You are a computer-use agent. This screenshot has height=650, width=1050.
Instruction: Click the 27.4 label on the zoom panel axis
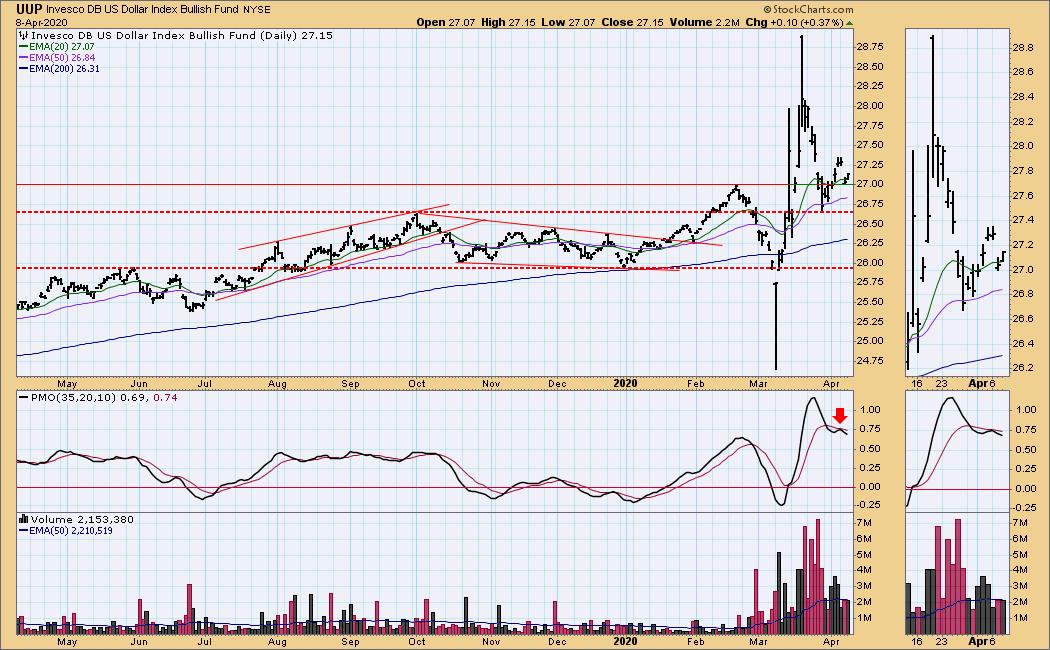click(x=1022, y=220)
